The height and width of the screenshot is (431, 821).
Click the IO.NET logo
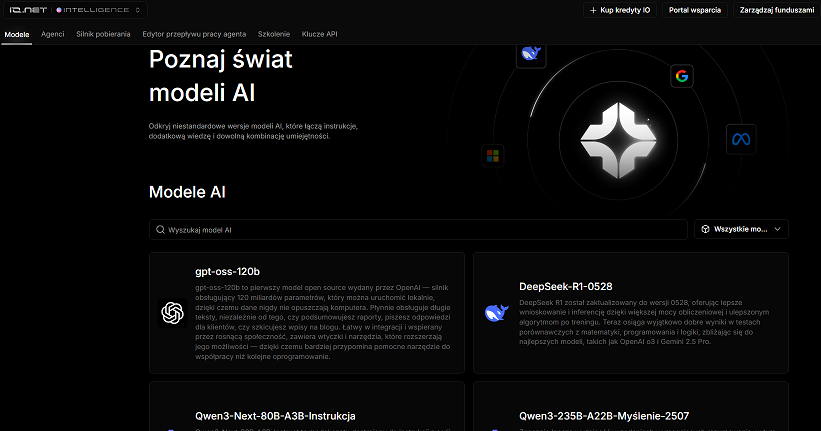pos(28,10)
